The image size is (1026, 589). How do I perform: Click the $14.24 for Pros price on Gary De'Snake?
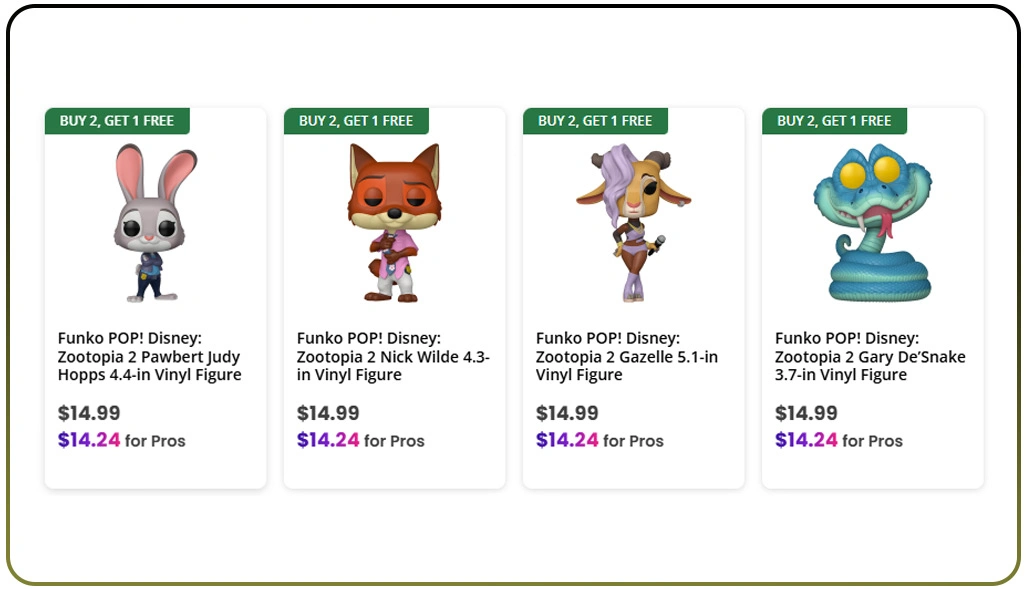[x=838, y=440]
